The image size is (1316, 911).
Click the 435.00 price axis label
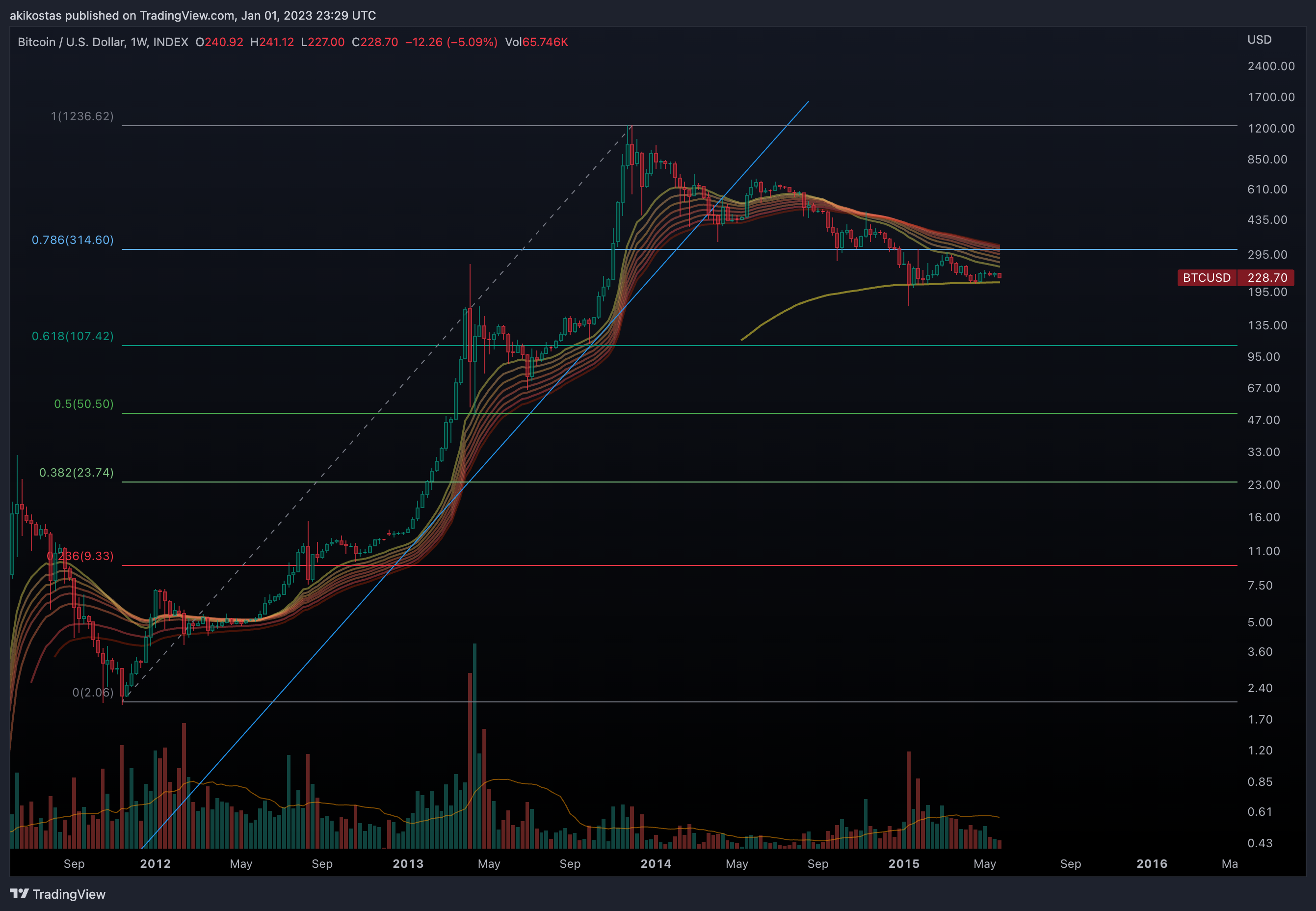click(x=1267, y=220)
